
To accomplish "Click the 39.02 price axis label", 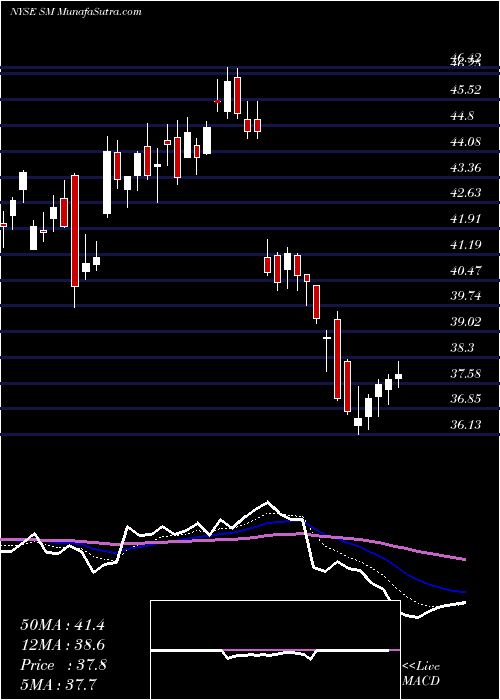I will [466, 321].
